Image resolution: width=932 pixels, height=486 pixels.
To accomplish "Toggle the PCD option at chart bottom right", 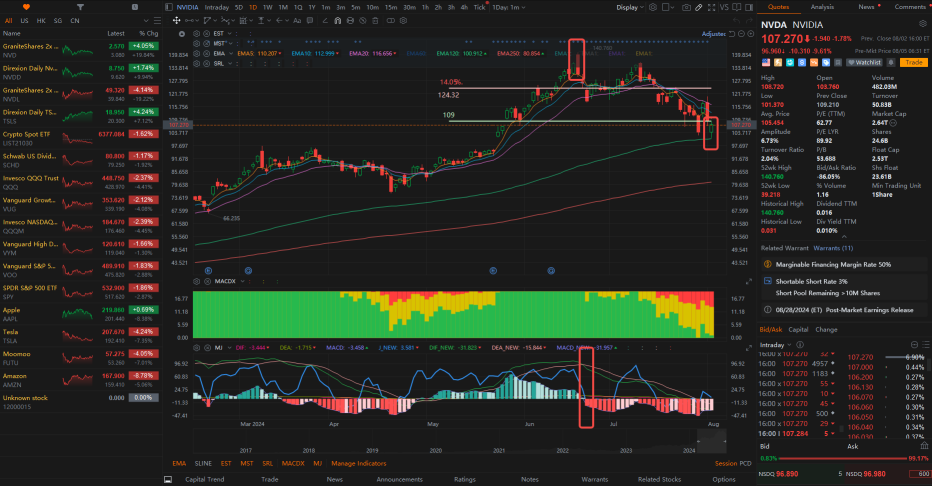I will (745, 463).
